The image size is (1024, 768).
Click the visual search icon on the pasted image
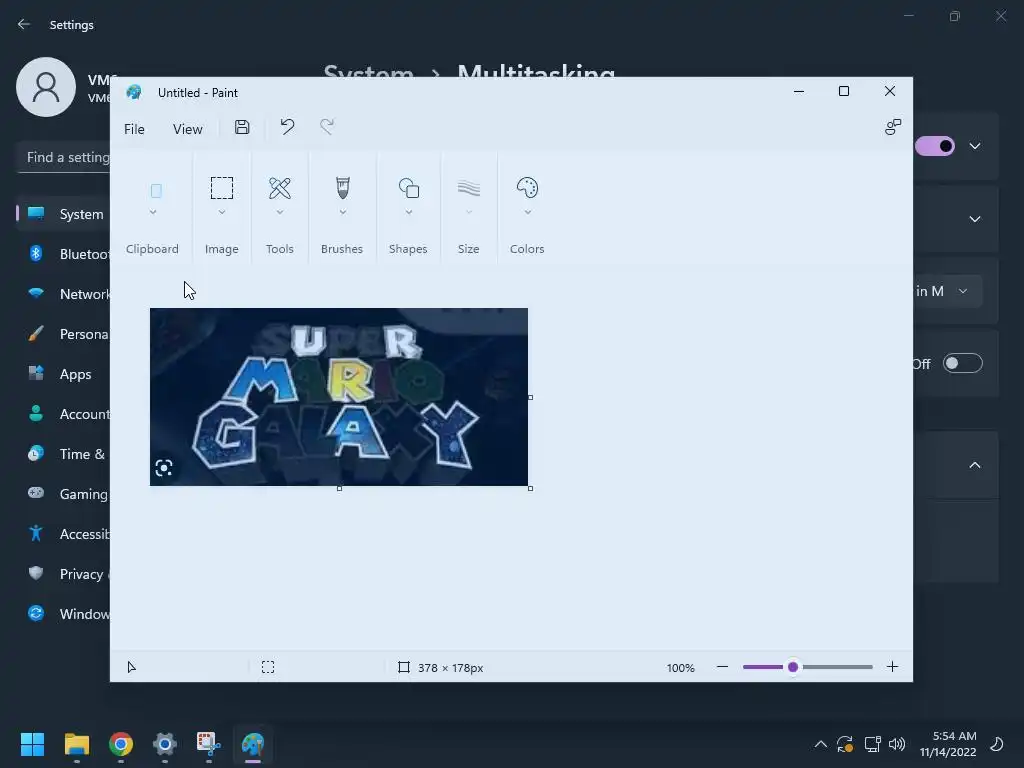[164, 468]
